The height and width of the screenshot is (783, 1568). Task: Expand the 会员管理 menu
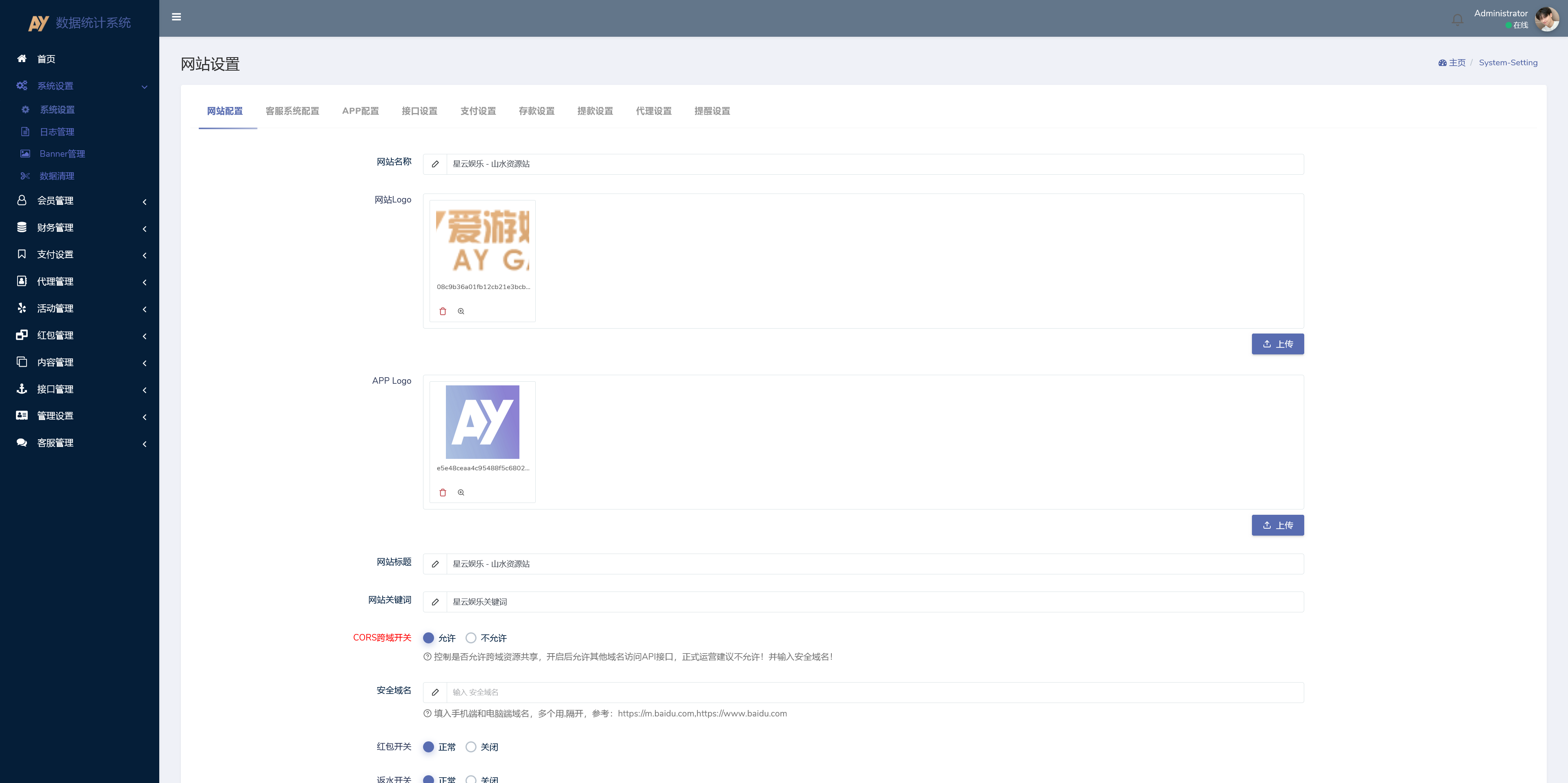point(56,201)
